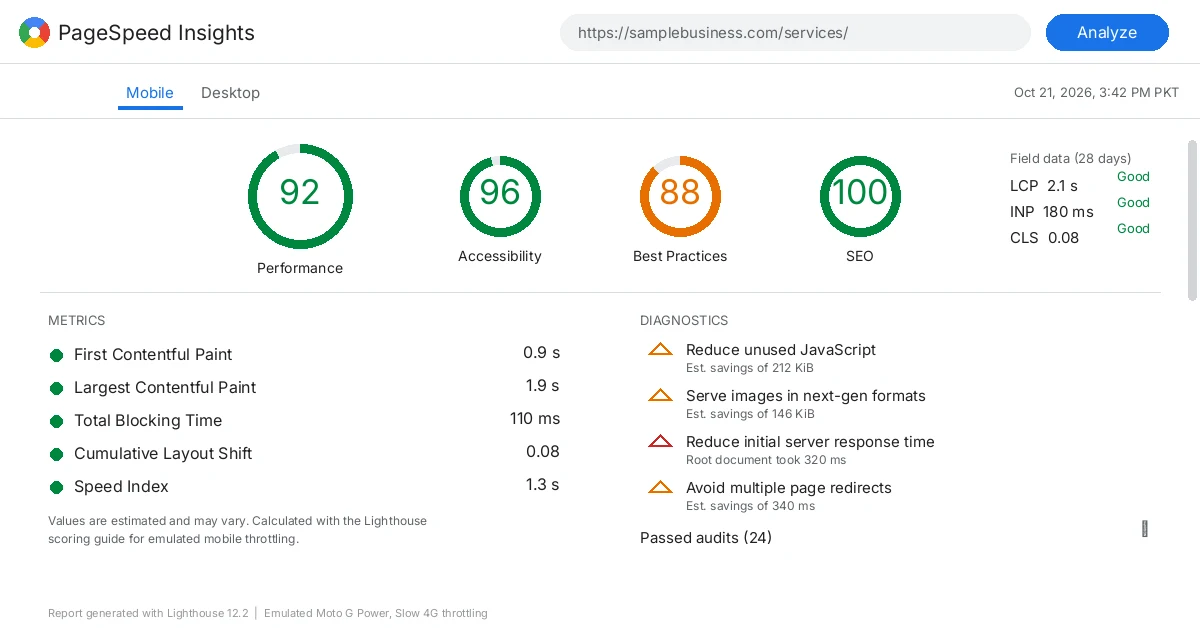The width and height of the screenshot is (1200, 628).
Task: Click the Emulated Moto G Power footer text
Action: 376,613
